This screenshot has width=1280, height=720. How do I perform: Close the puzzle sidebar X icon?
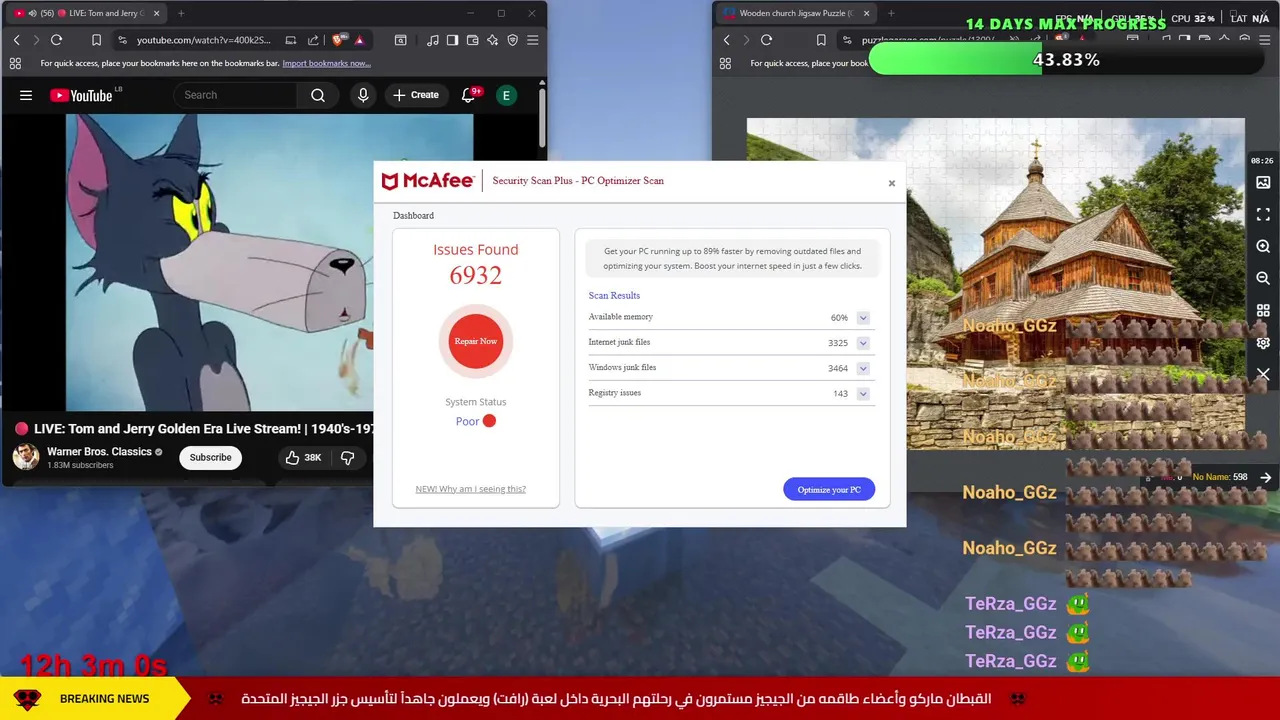[1263, 374]
